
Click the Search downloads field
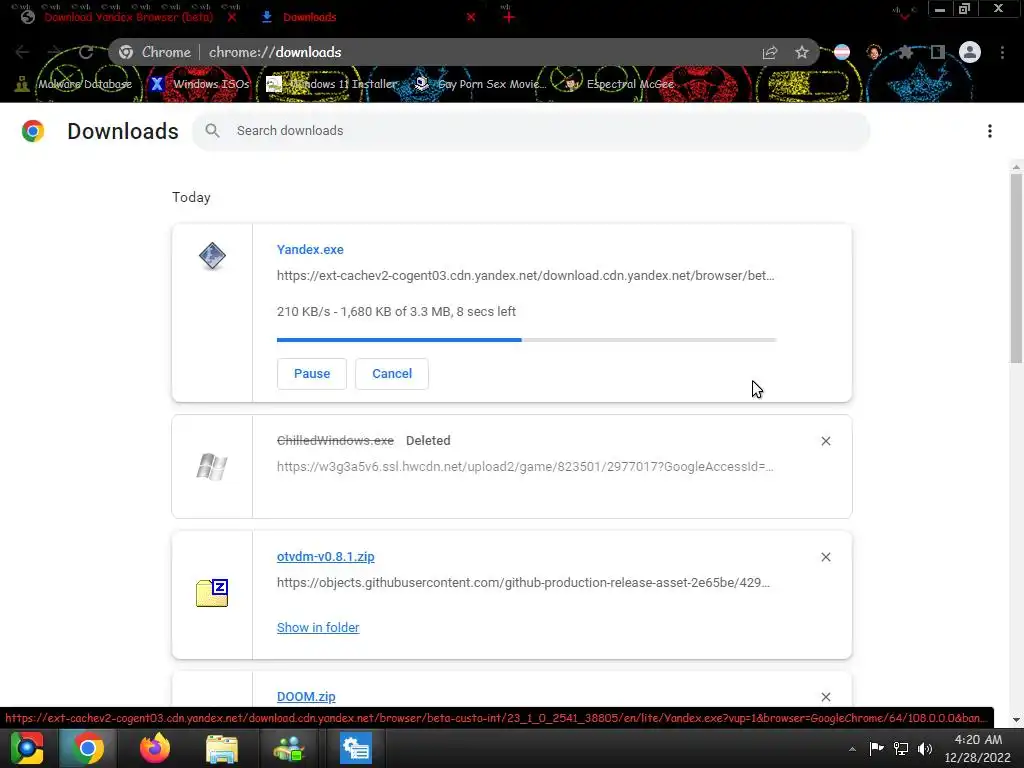[530, 131]
